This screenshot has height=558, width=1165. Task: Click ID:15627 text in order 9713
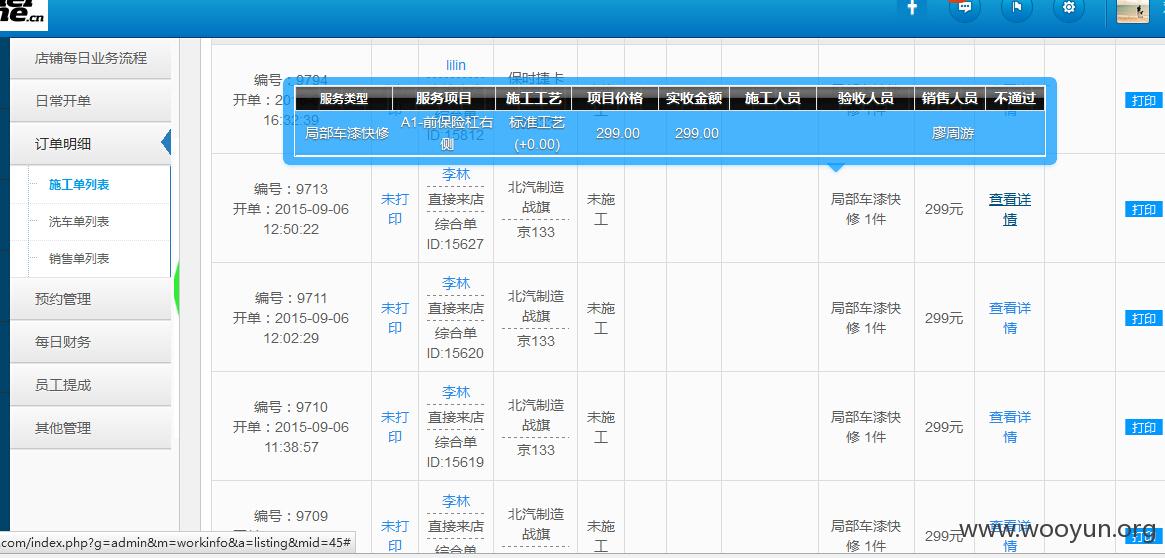[455, 244]
